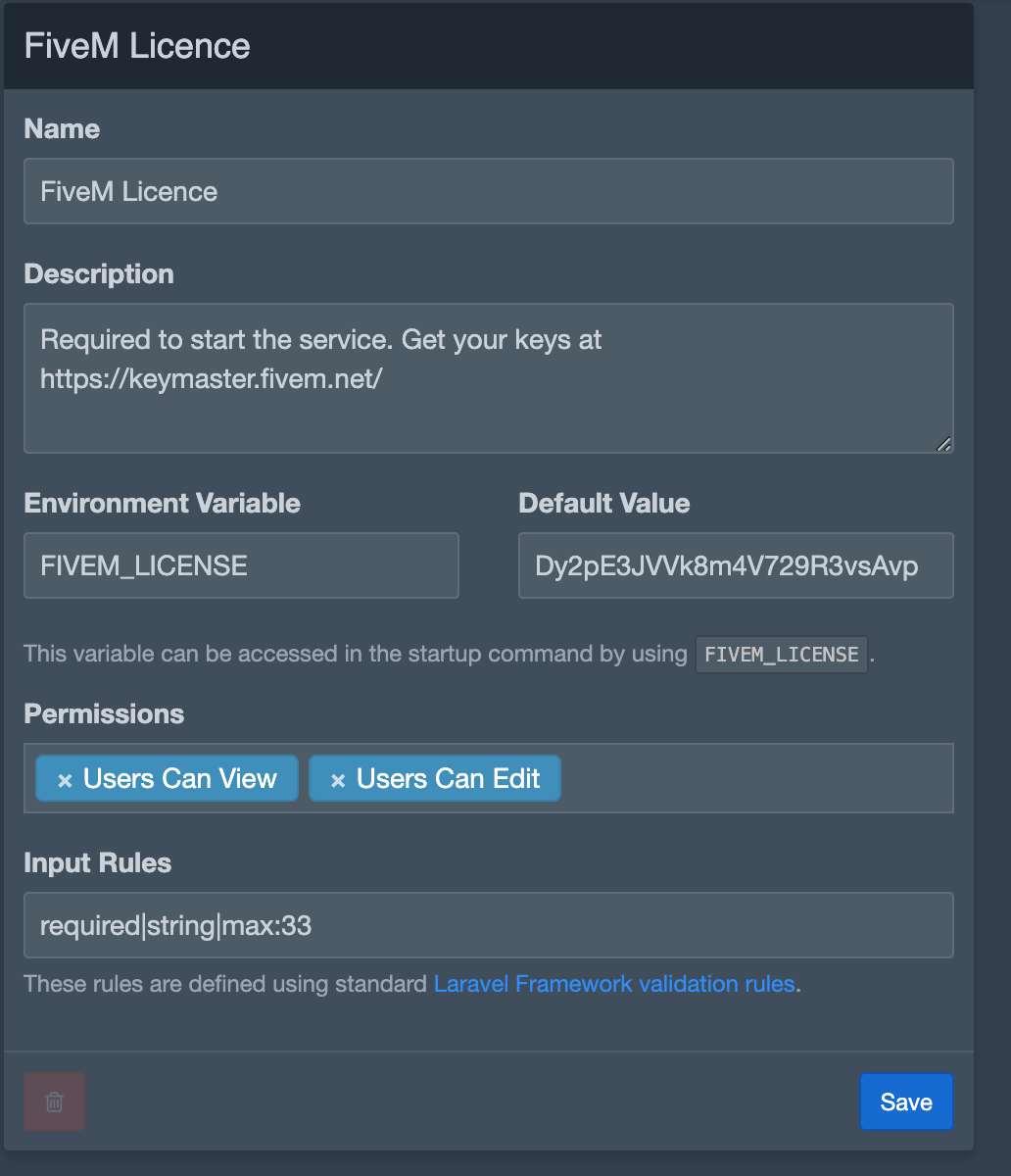Select the Users Can Edit tag
Viewport: 1011px width, 1176px height.
(449, 779)
